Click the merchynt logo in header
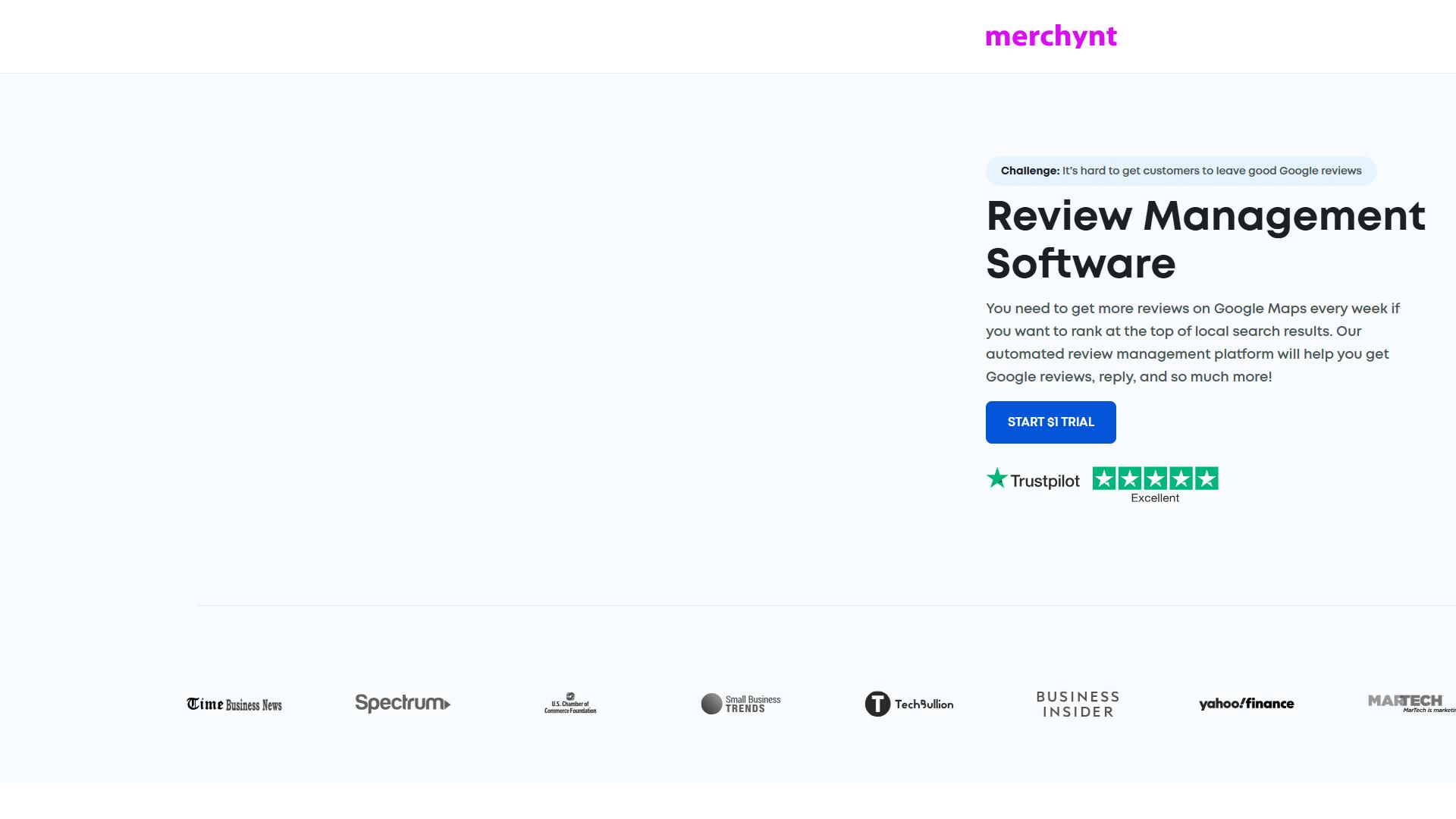 [1051, 36]
